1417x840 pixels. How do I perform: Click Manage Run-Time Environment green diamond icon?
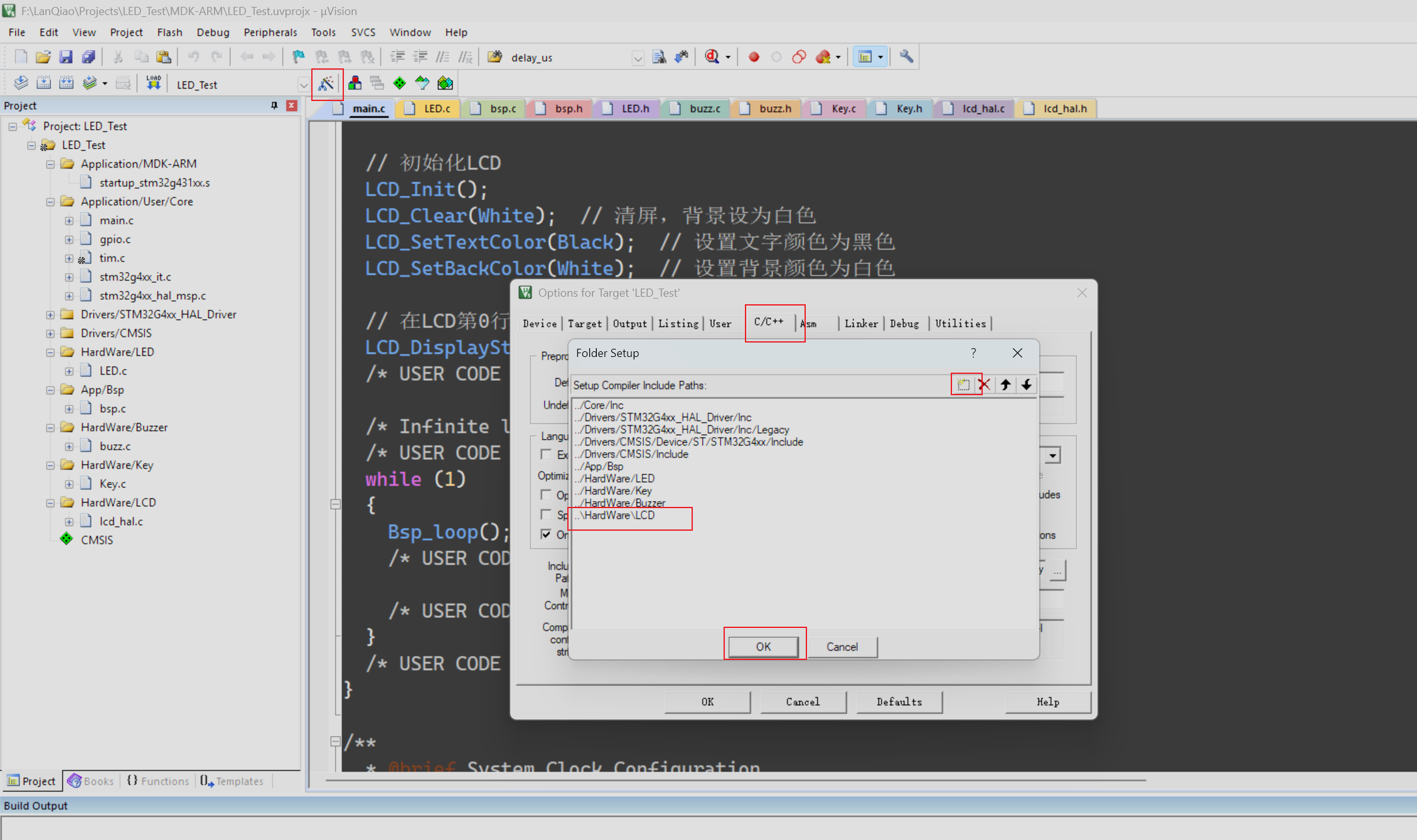[399, 83]
